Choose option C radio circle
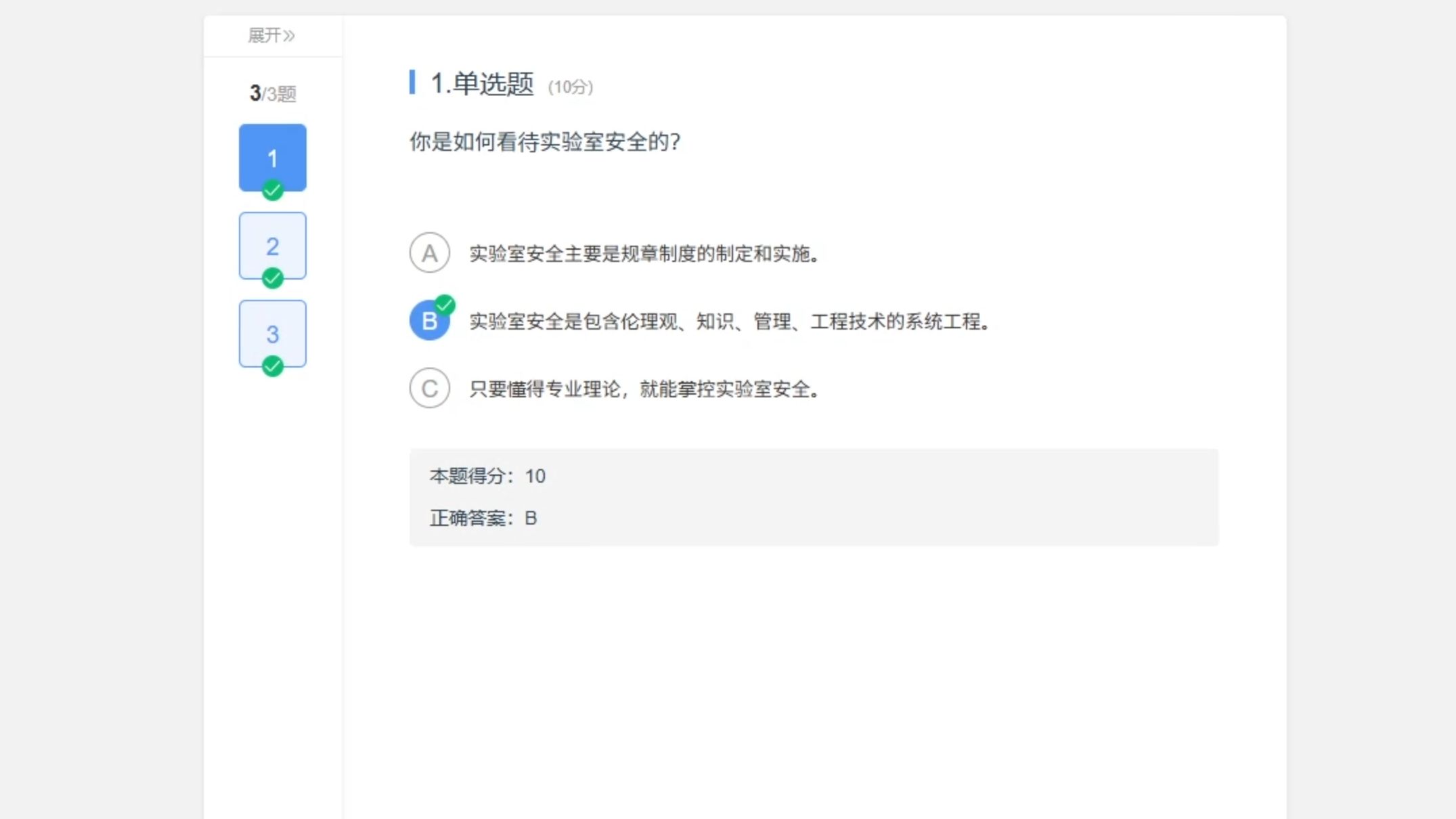The image size is (1456, 819). coord(429,389)
